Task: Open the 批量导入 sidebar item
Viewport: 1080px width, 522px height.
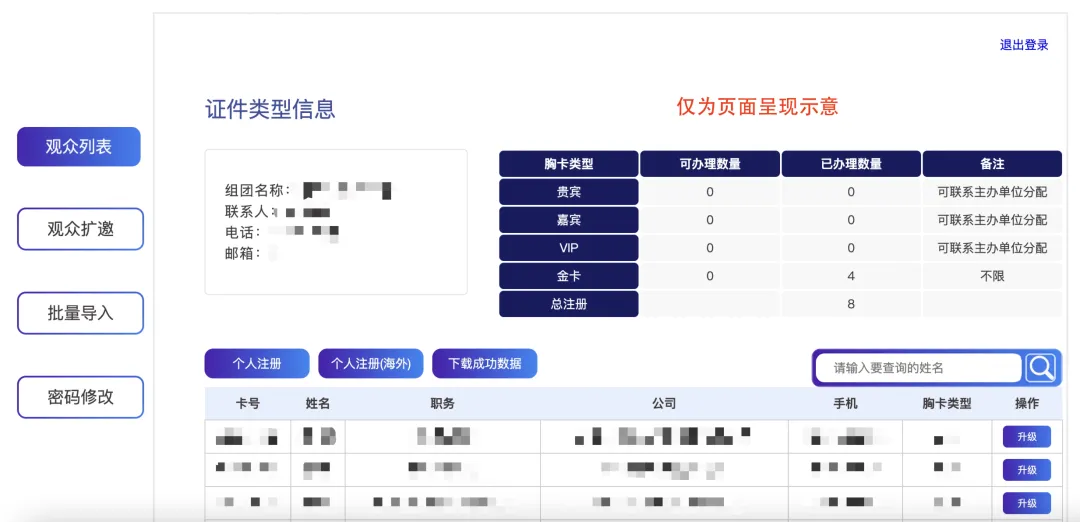Action: coord(80,313)
